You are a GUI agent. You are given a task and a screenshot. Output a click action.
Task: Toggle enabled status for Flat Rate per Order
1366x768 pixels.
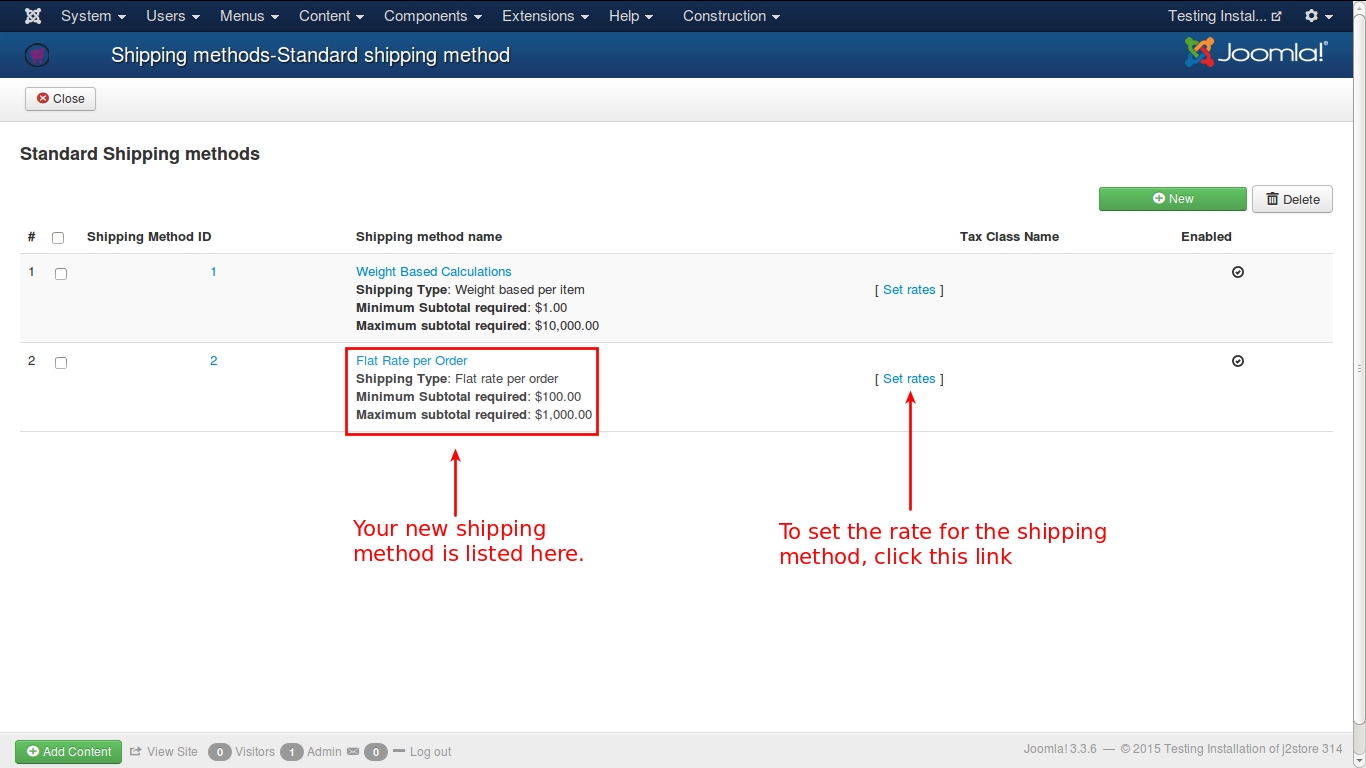tap(1238, 361)
